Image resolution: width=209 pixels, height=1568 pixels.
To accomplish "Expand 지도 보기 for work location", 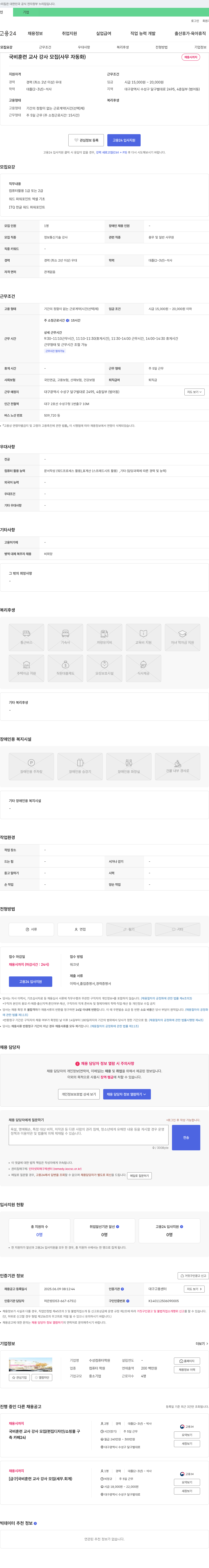I will [194, 392].
